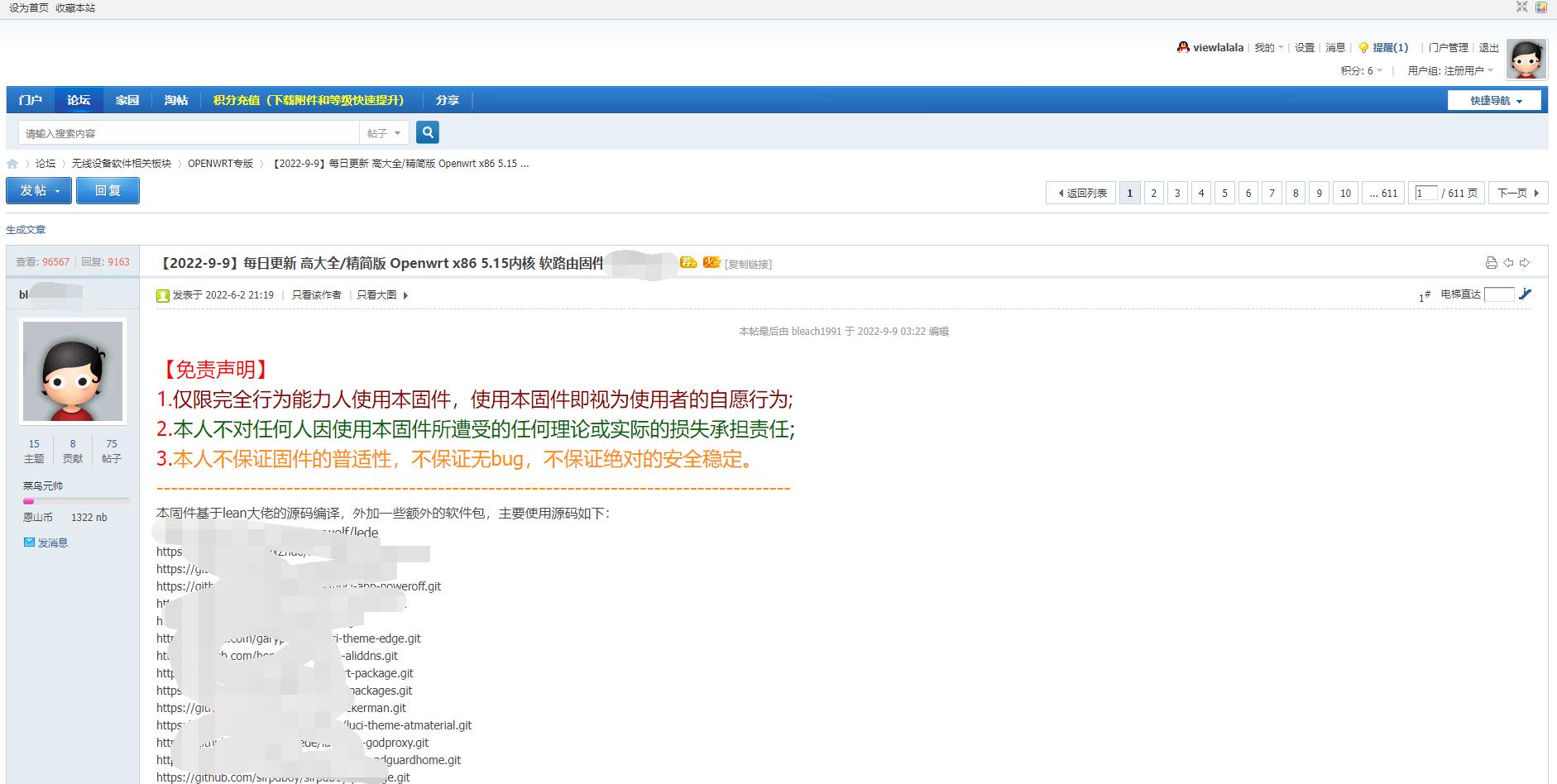Open the 帖子 search type dropdown
Screen dimensions: 1557x784
pyautogui.click(x=384, y=133)
